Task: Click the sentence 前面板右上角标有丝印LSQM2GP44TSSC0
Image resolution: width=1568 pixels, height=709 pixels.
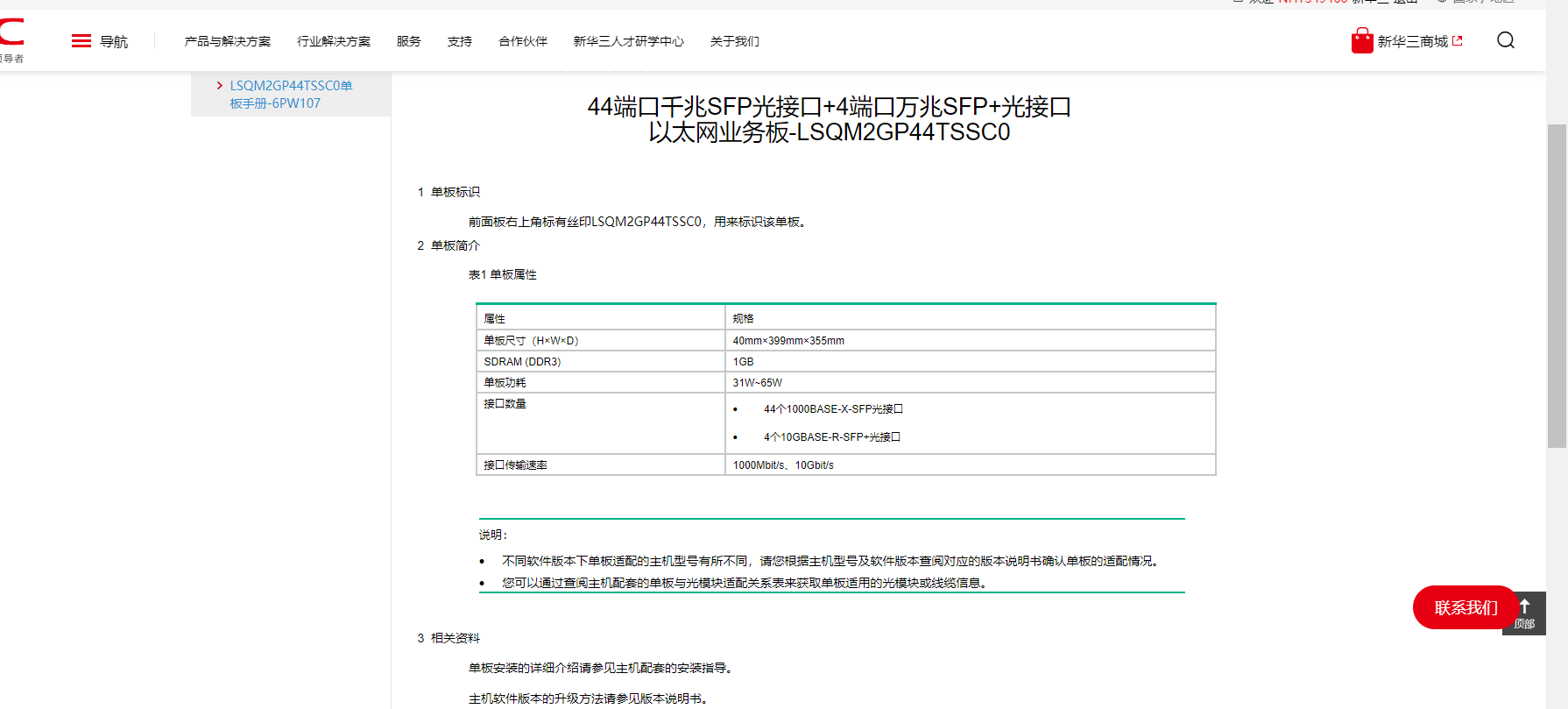Action: [x=638, y=222]
